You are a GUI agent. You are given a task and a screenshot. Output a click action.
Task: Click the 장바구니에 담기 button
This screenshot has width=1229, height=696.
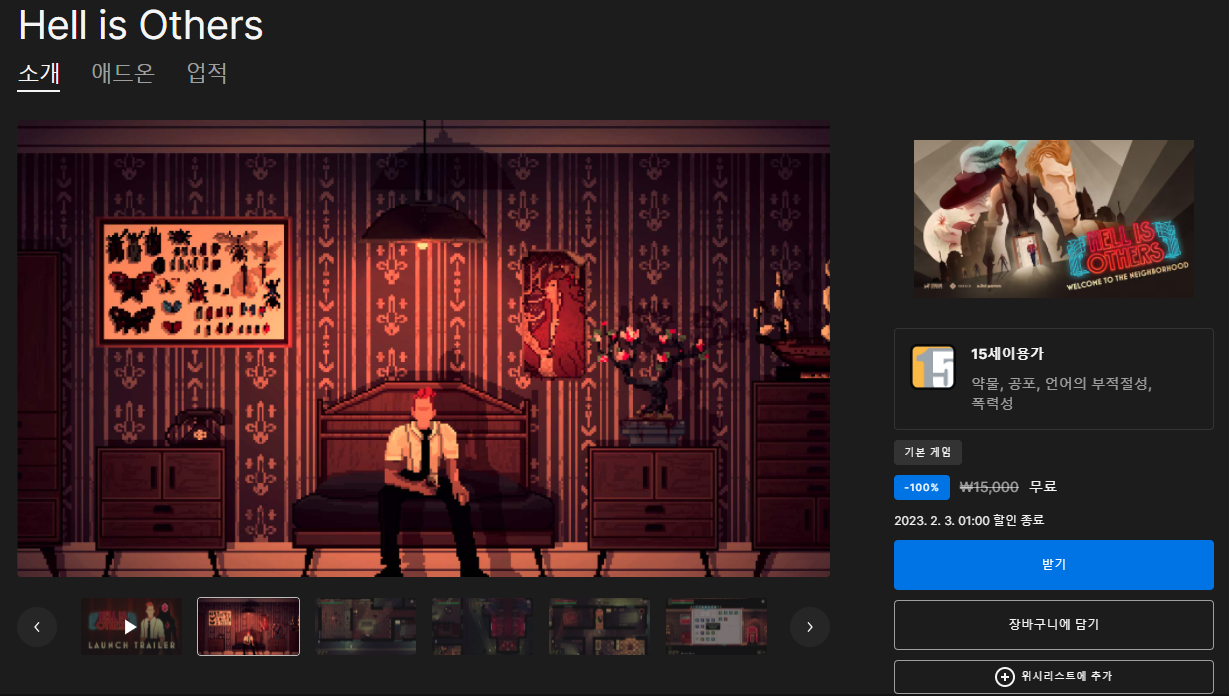tap(1053, 625)
